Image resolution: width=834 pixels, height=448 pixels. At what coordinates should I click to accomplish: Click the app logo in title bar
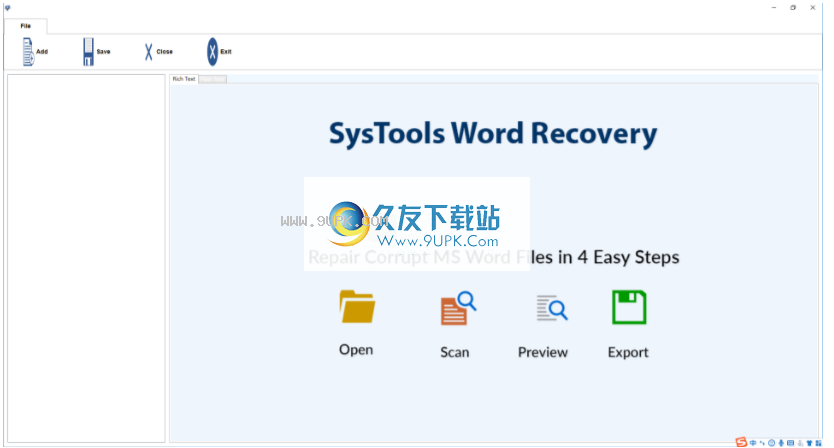(7, 7)
